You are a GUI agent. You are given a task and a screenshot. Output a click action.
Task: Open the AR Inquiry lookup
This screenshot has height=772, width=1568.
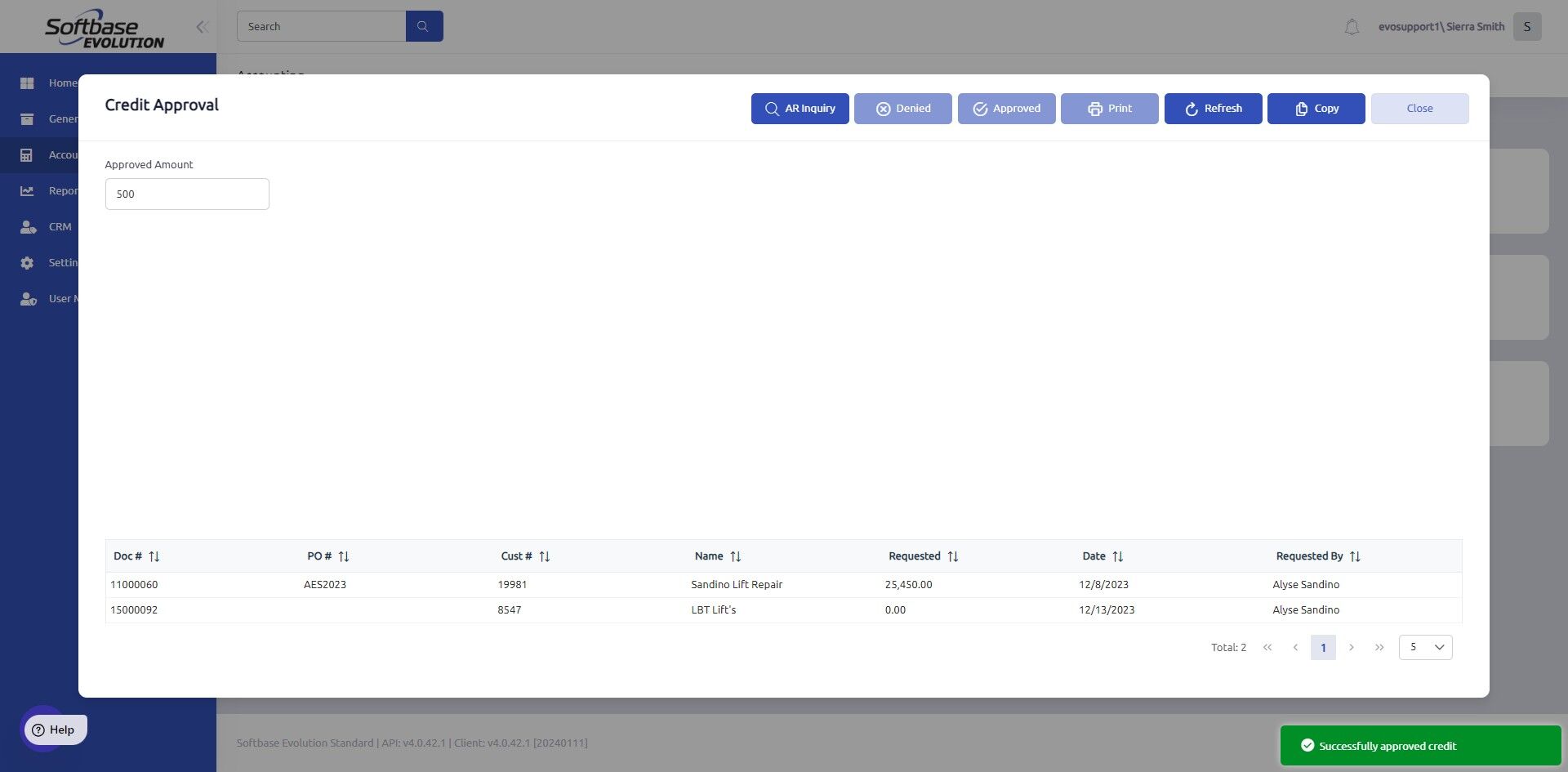[x=800, y=109]
